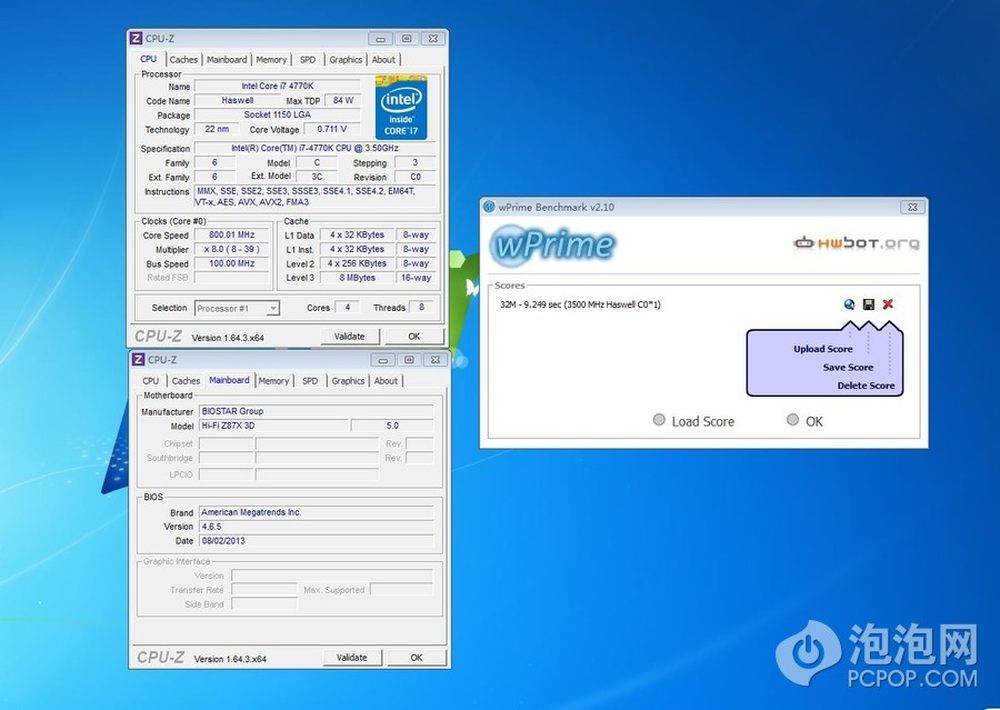
Task: Click the Level 2 cache value '4 x 256 KBytes'
Action: pos(357,263)
